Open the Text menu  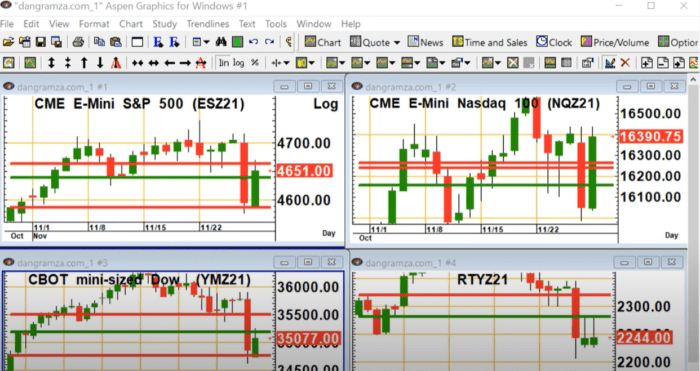(x=247, y=24)
